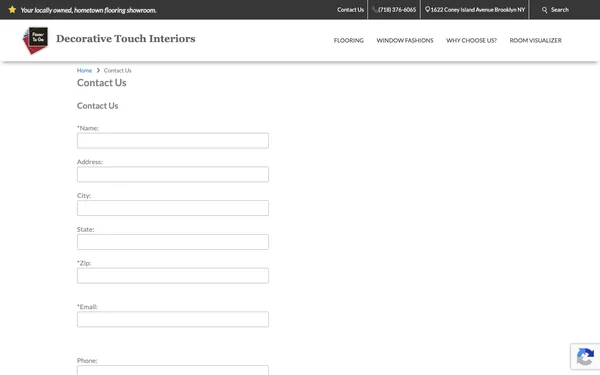Click the 'Your locally owned, hometown flooring showroom.' text
Screen dimensions: 600x375
88,10
